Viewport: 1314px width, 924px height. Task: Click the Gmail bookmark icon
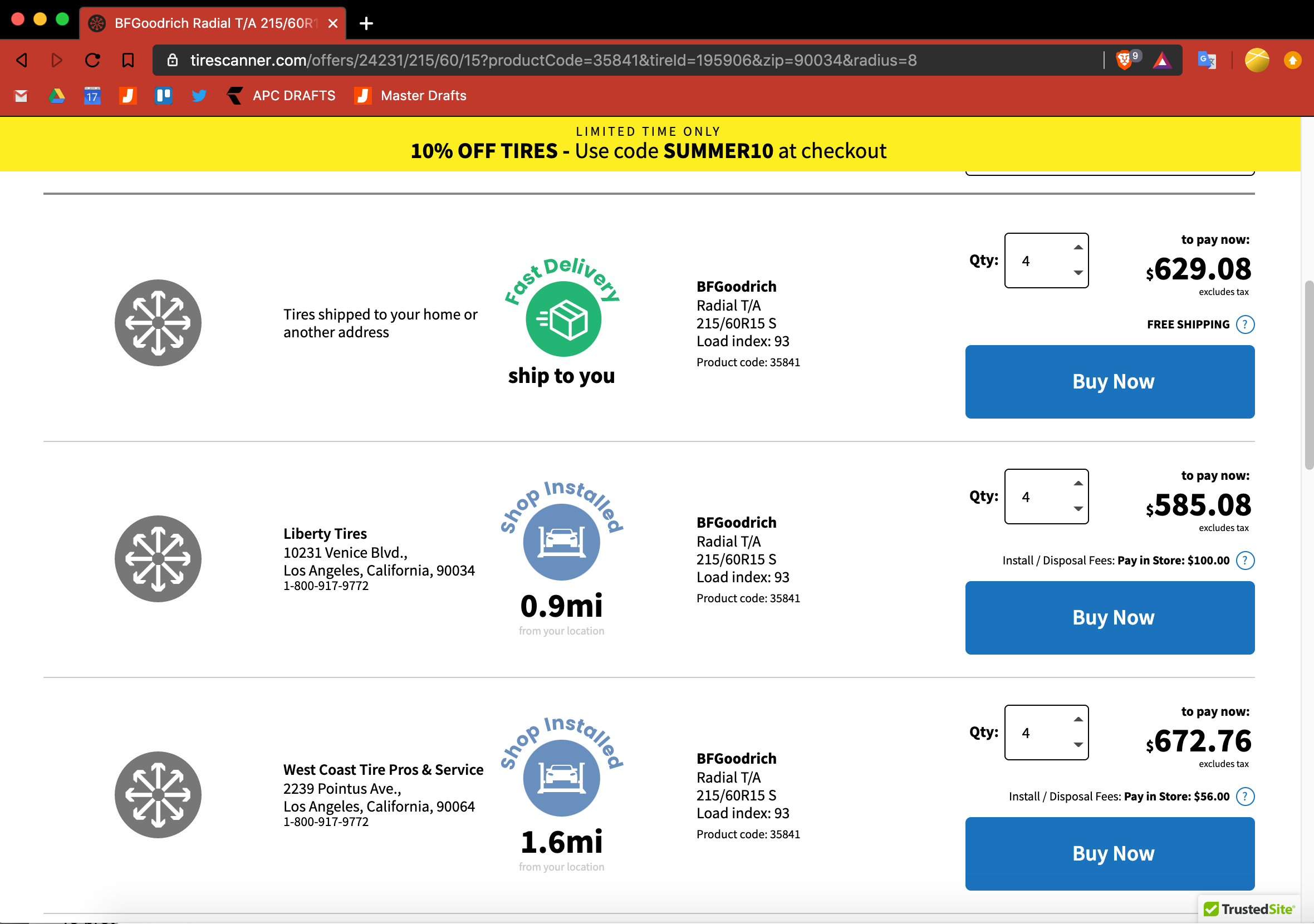[21, 96]
